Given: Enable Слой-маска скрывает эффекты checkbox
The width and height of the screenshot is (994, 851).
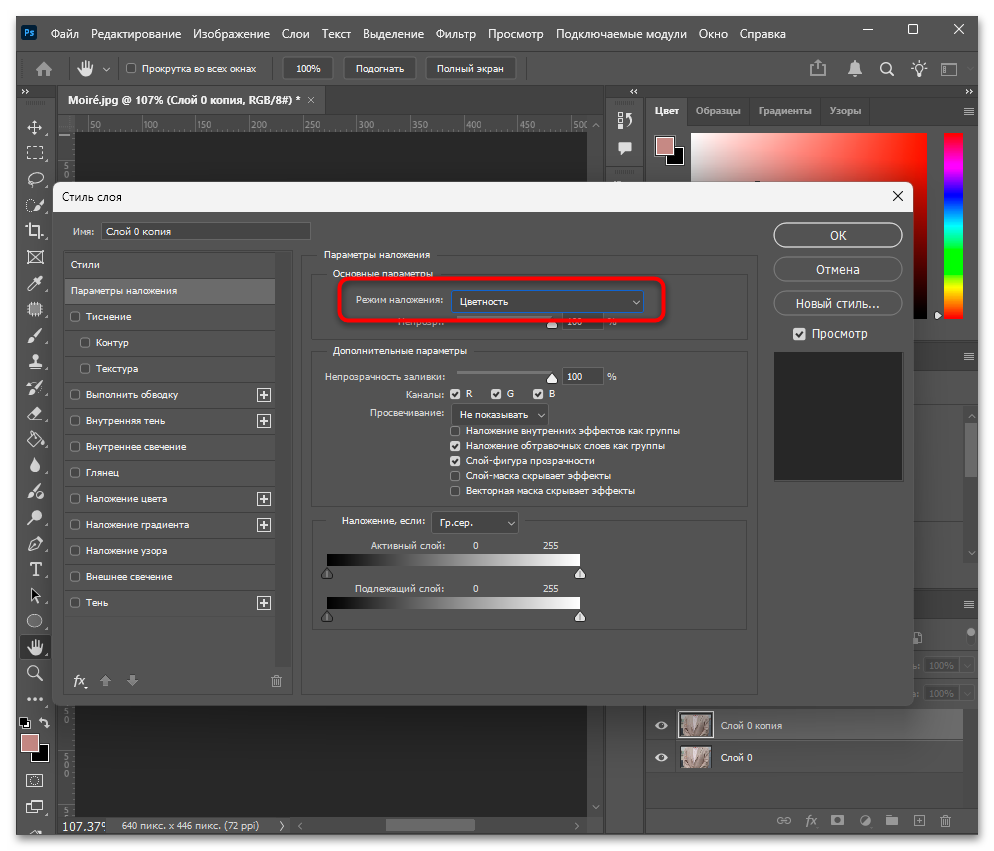Looking at the screenshot, I should [455, 476].
